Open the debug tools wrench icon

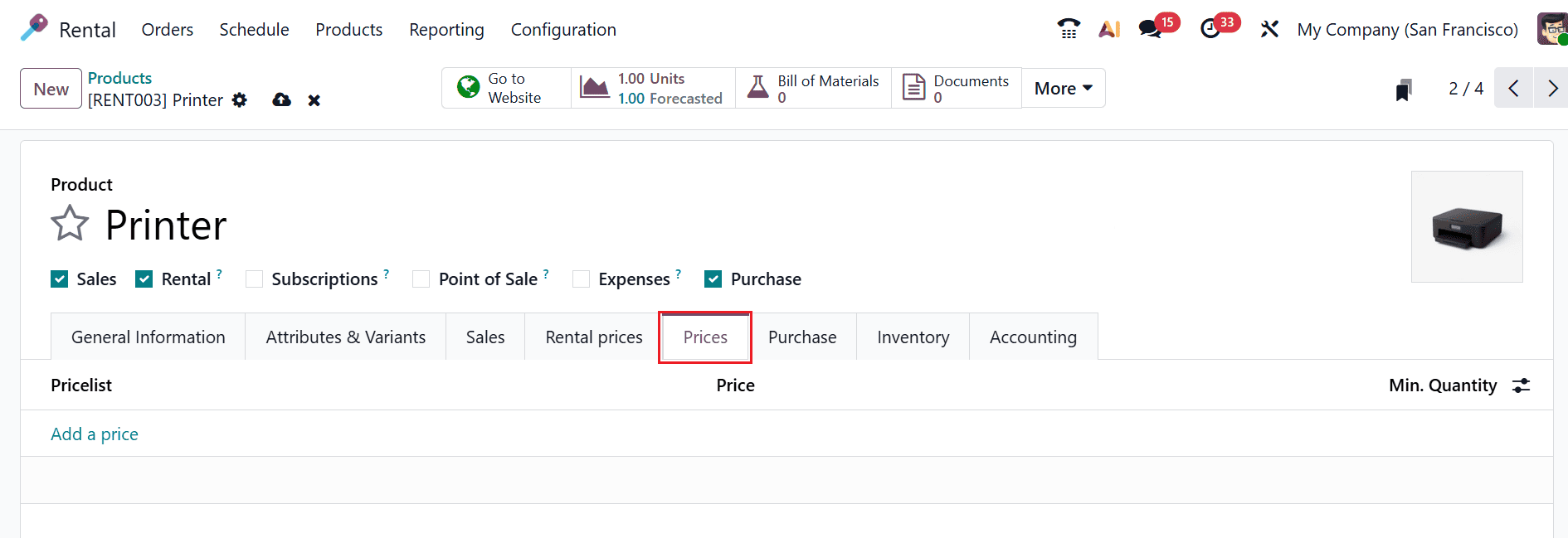(1269, 29)
